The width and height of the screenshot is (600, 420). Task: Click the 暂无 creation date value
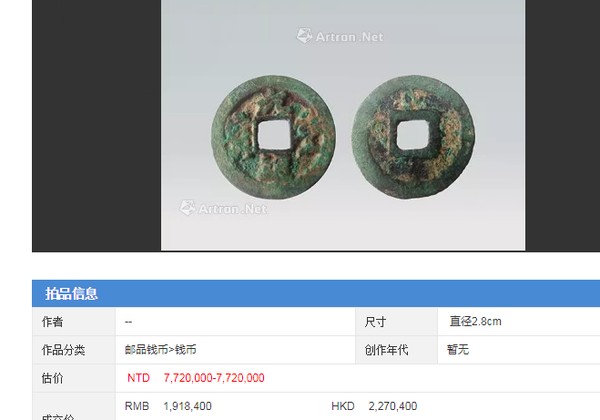(x=458, y=350)
